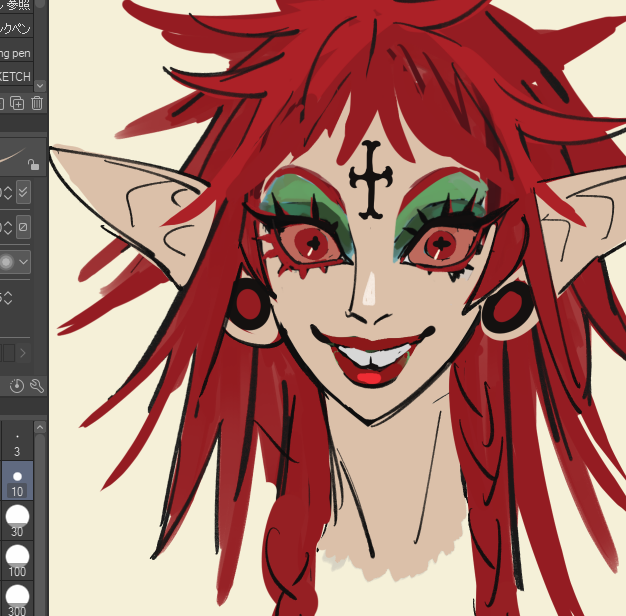Click the brush tip preview circle

(x=6, y=262)
